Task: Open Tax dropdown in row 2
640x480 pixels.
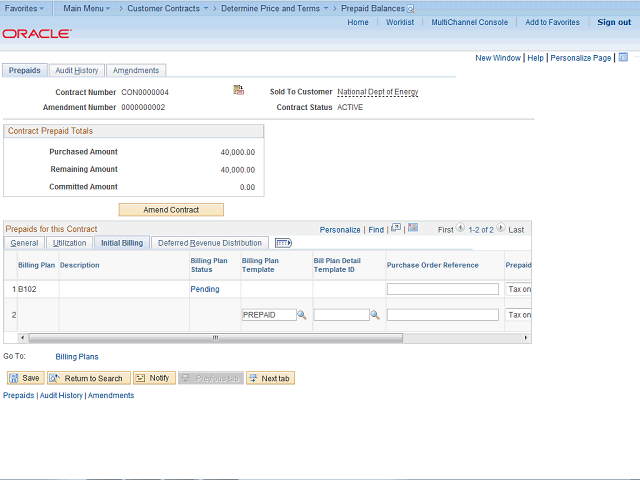Action: [518, 315]
